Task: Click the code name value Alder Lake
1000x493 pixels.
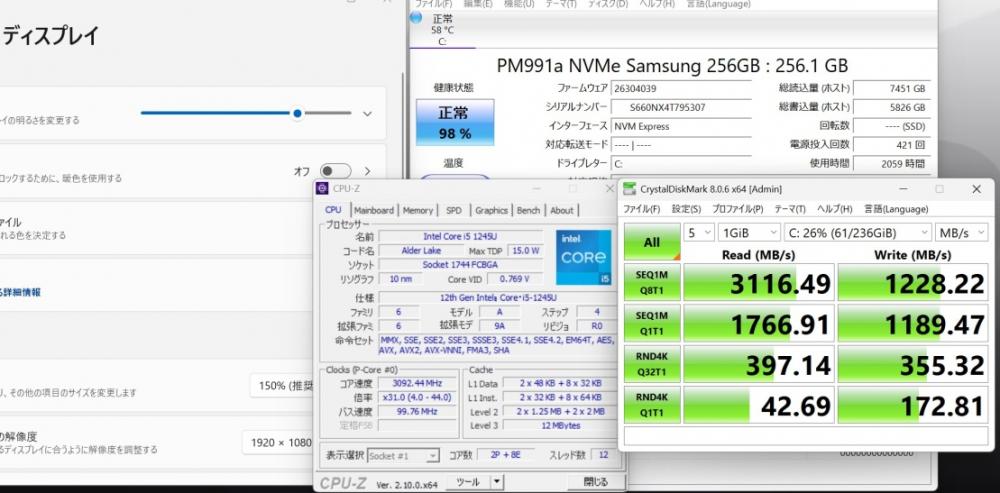Action: click(x=421, y=251)
